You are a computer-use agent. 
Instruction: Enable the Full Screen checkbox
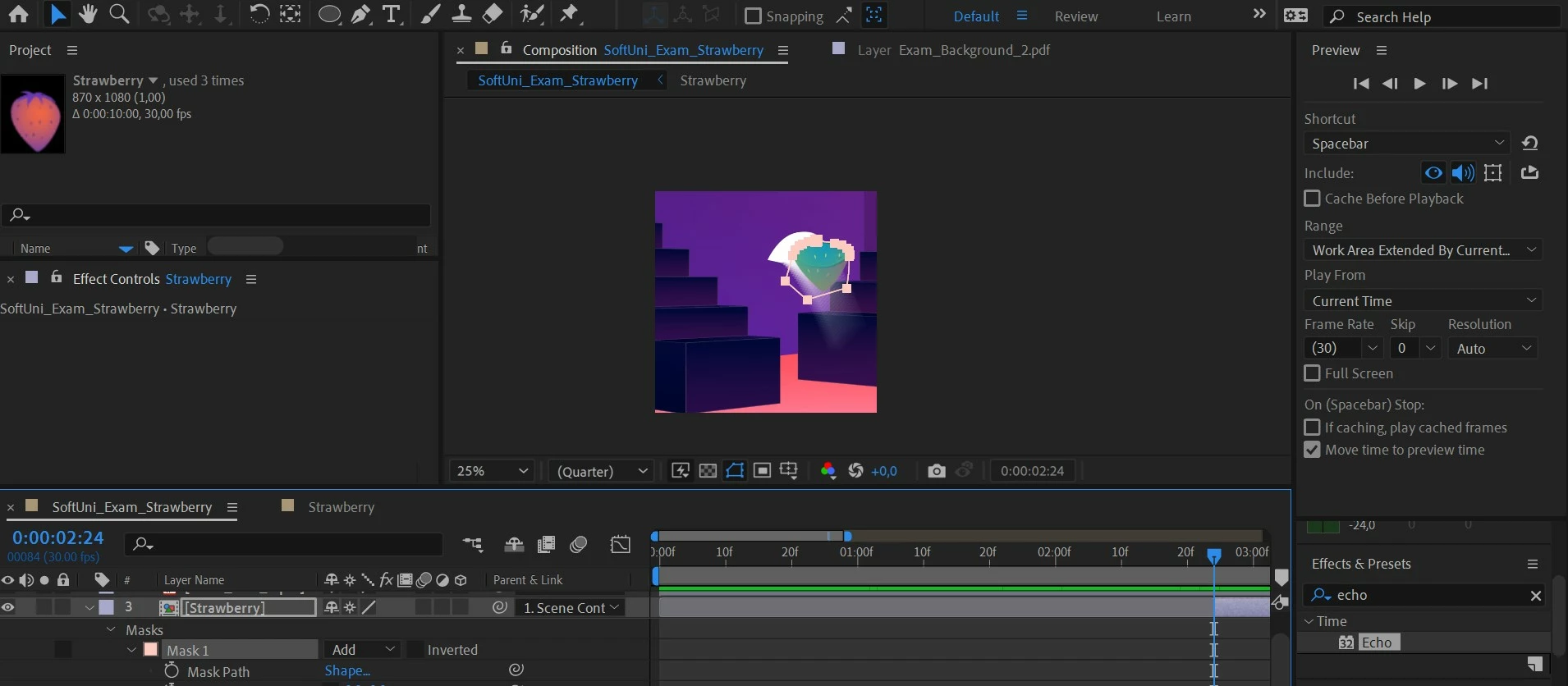pos(1313,373)
